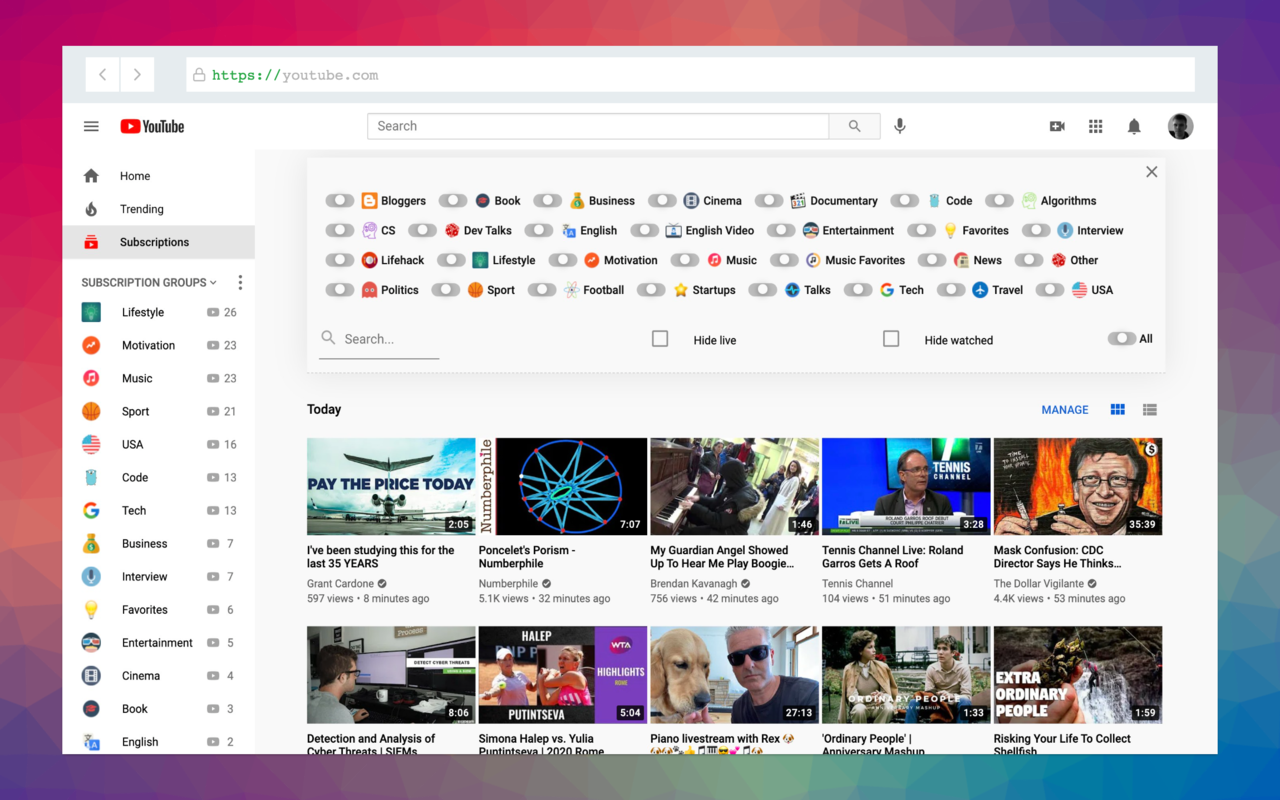Select the Entertainment group in sidebar
This screenshot has height=800, width=1280.
[x=158, y=643]
